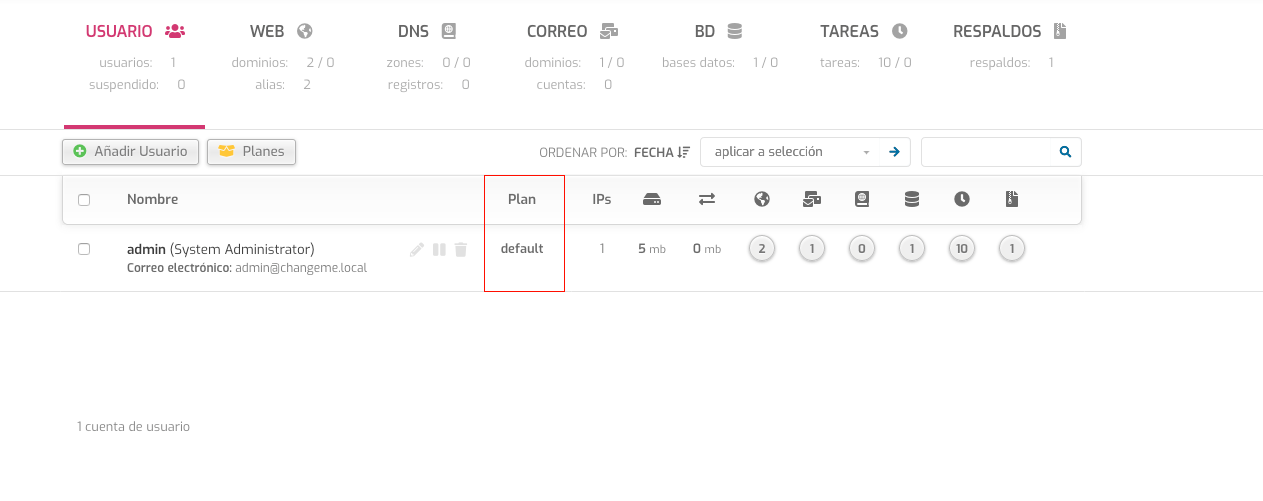The height and width of the screenshot is (501, 1263).
Task: Click the Nombre column header
Action: point(153,199)
